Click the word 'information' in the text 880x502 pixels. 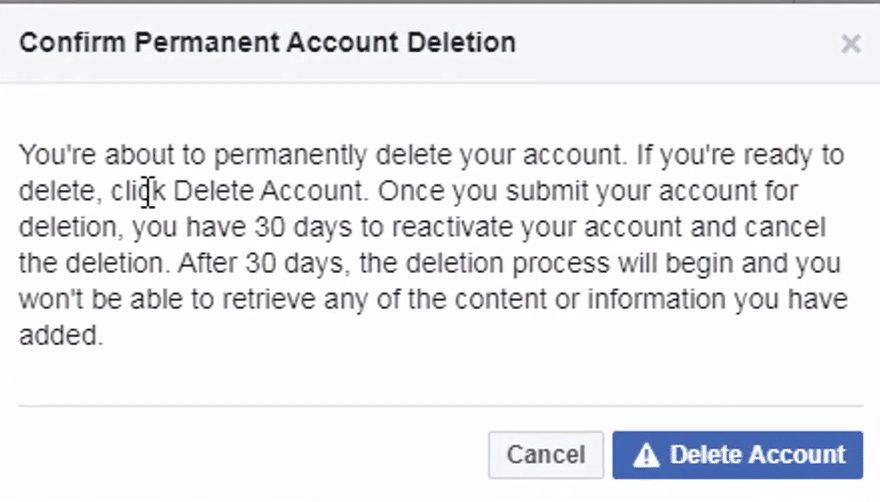pyautogui.click(x=657, y=299)
